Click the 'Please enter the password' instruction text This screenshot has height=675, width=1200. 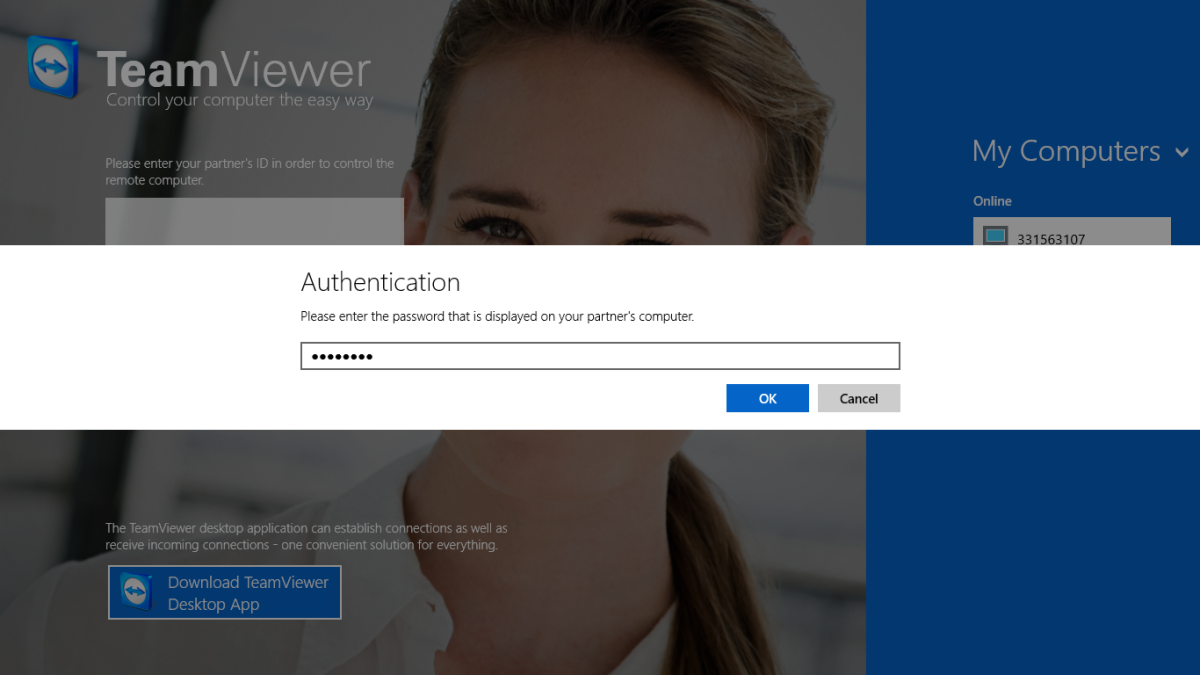497,316
